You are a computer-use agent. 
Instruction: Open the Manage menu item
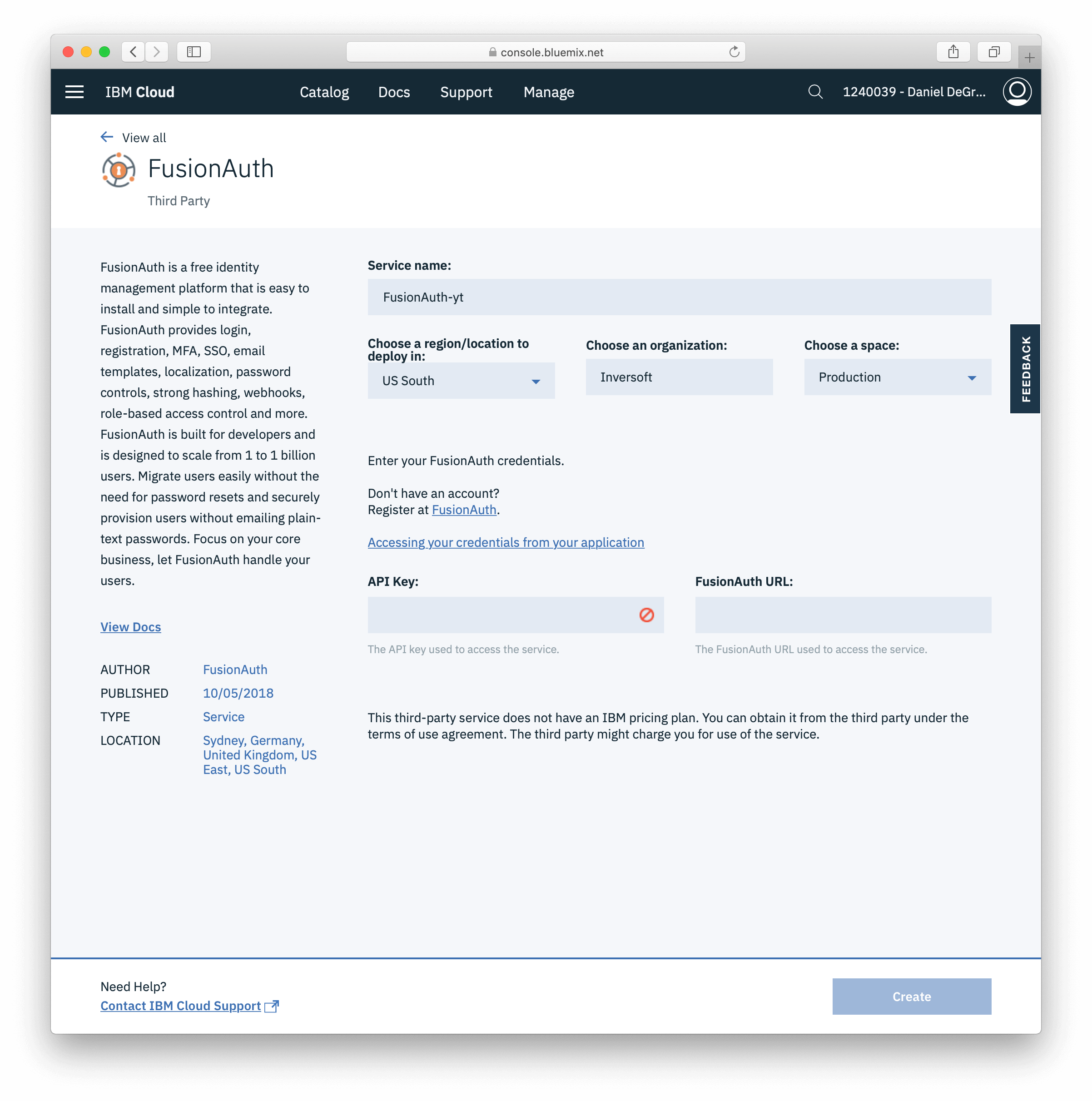tap(549, 92)
